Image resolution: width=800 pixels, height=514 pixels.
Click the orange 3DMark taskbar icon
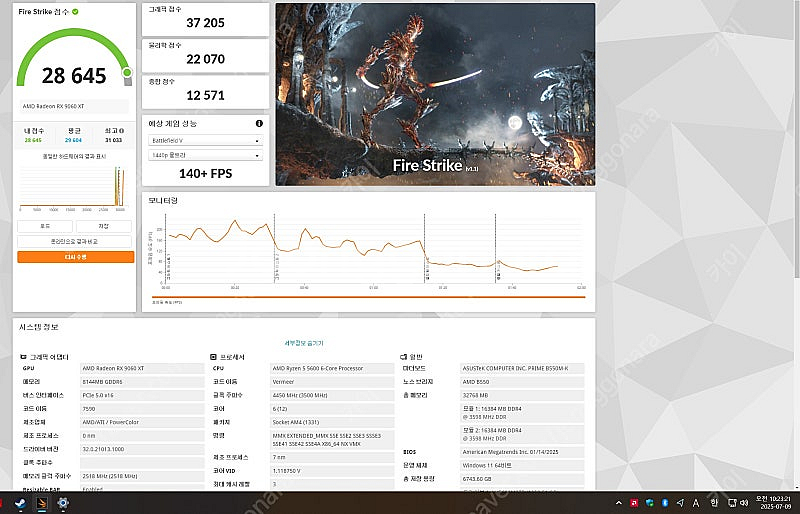(41, 503)
